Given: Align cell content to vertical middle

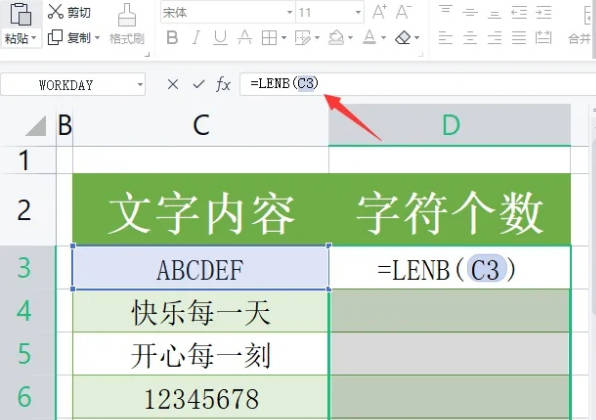Looking at the screenshot, I should click(x=470, y=12).
